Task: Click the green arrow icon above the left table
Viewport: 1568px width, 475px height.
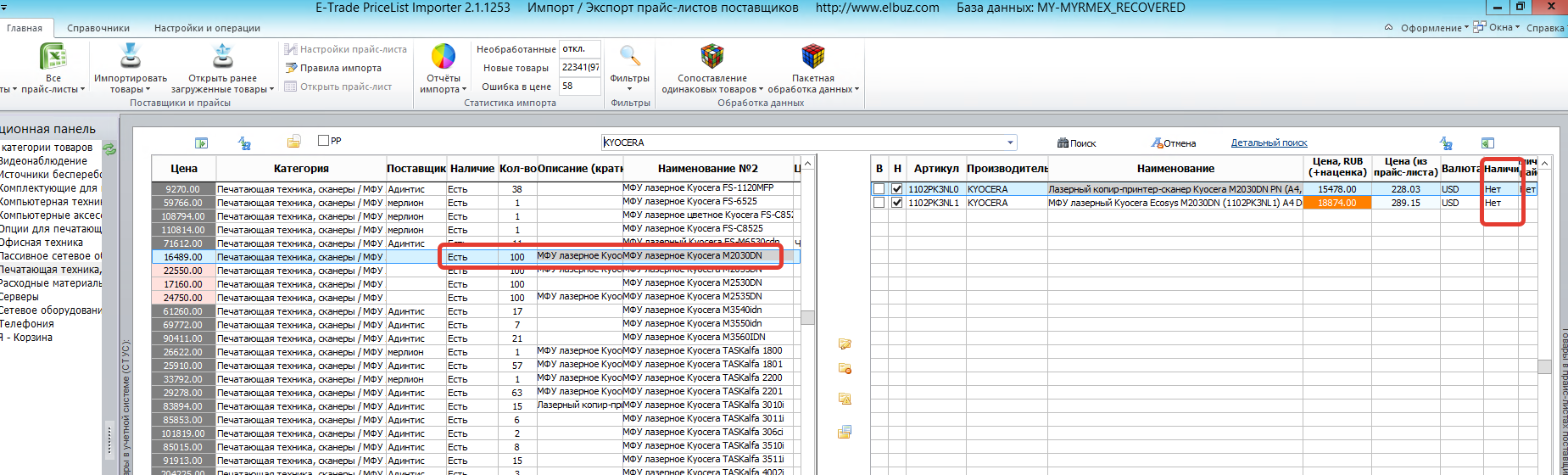Action: [201, 142]
